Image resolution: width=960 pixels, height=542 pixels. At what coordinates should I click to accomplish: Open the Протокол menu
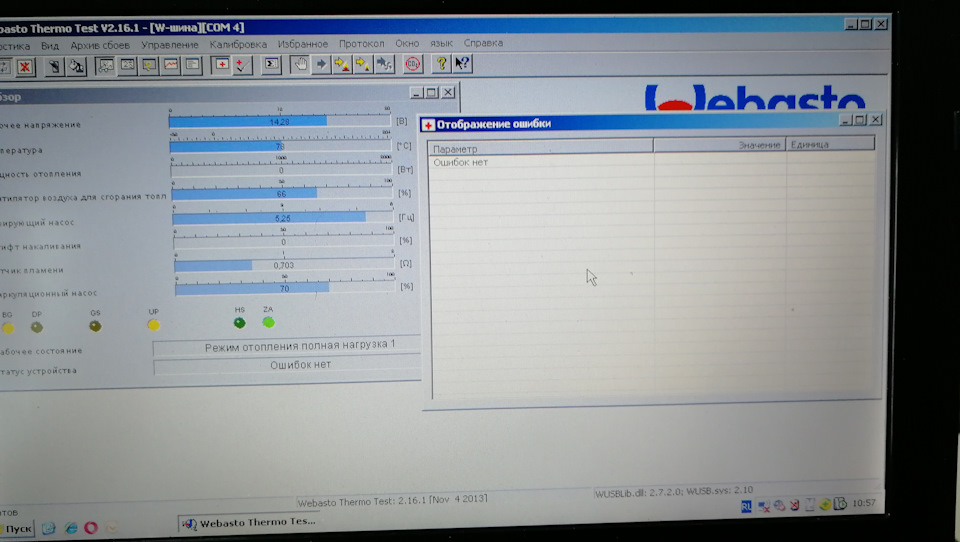pos(362,43)
